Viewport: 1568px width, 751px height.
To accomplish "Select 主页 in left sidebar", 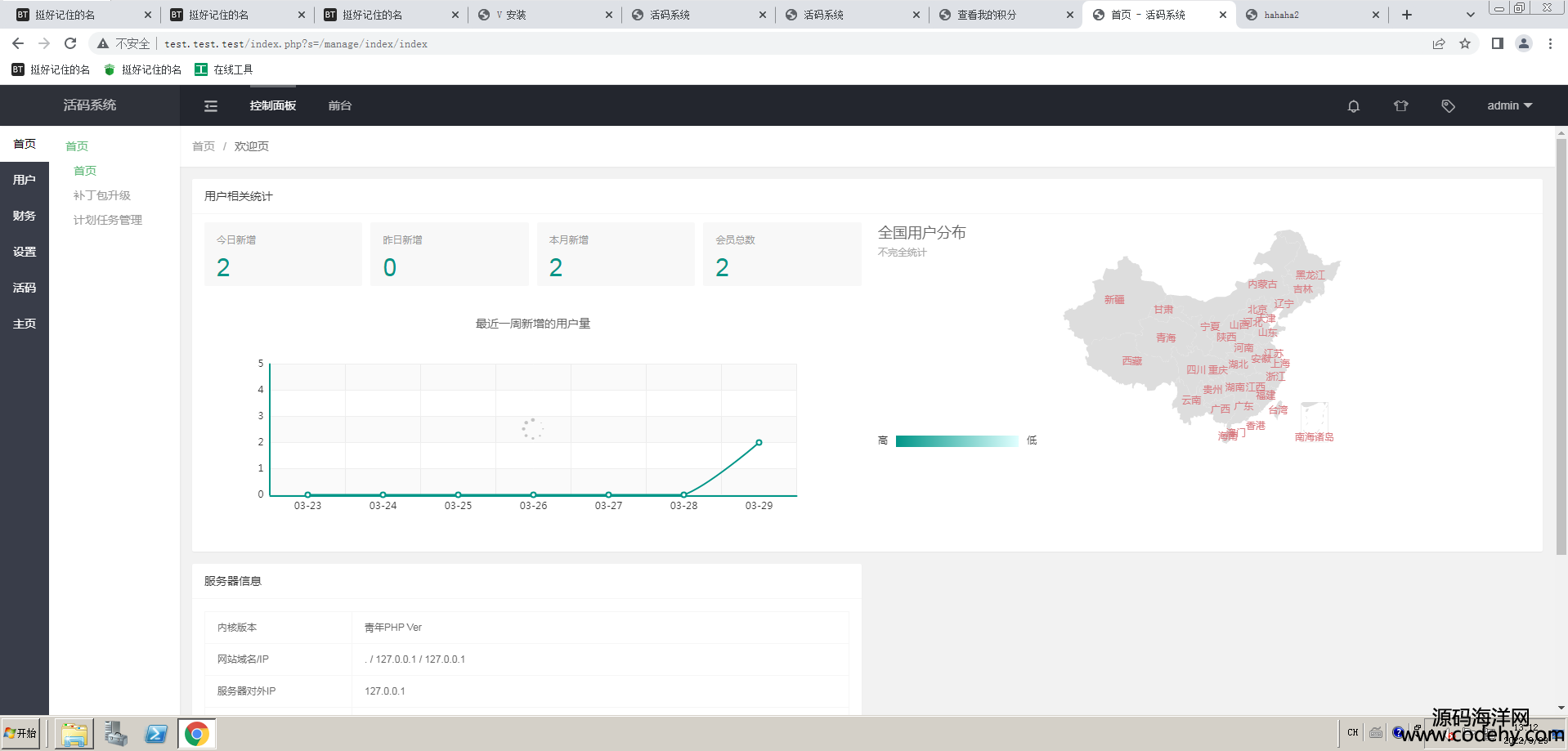I will click(x=25, y=324).
